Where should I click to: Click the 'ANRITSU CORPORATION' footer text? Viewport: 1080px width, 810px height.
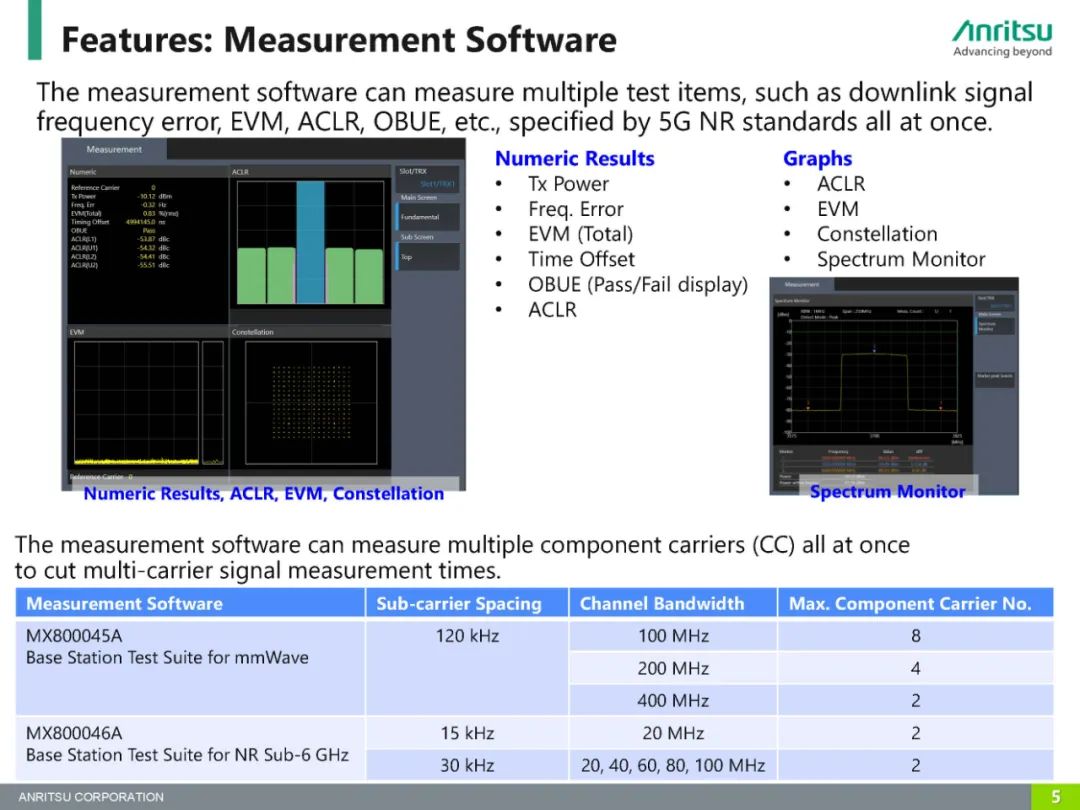coord(91,797)
